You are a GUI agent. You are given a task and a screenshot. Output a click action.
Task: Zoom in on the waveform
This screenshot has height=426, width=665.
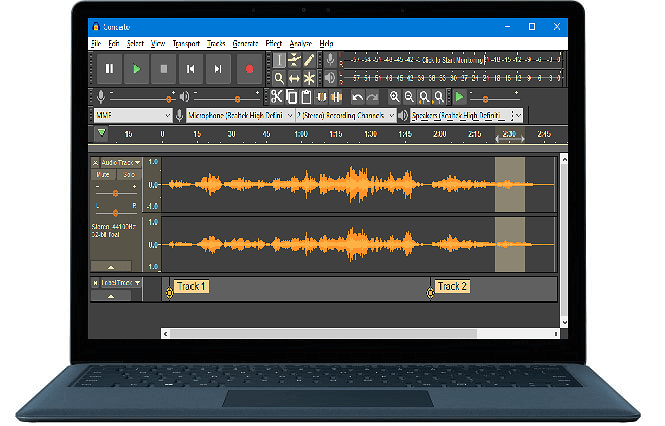[x=394, y=97]
